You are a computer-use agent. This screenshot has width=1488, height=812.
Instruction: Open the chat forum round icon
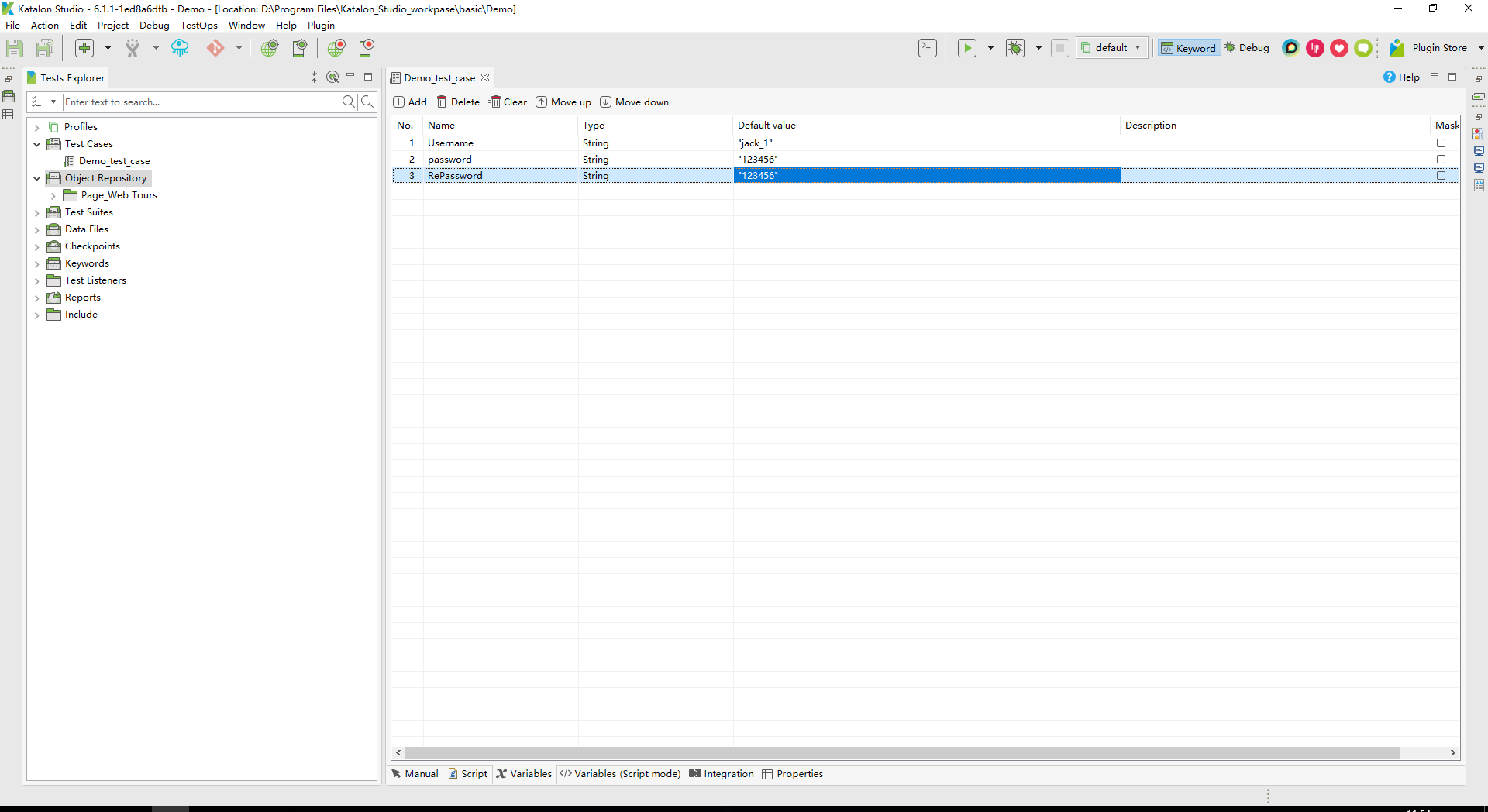click(1291, 48)
